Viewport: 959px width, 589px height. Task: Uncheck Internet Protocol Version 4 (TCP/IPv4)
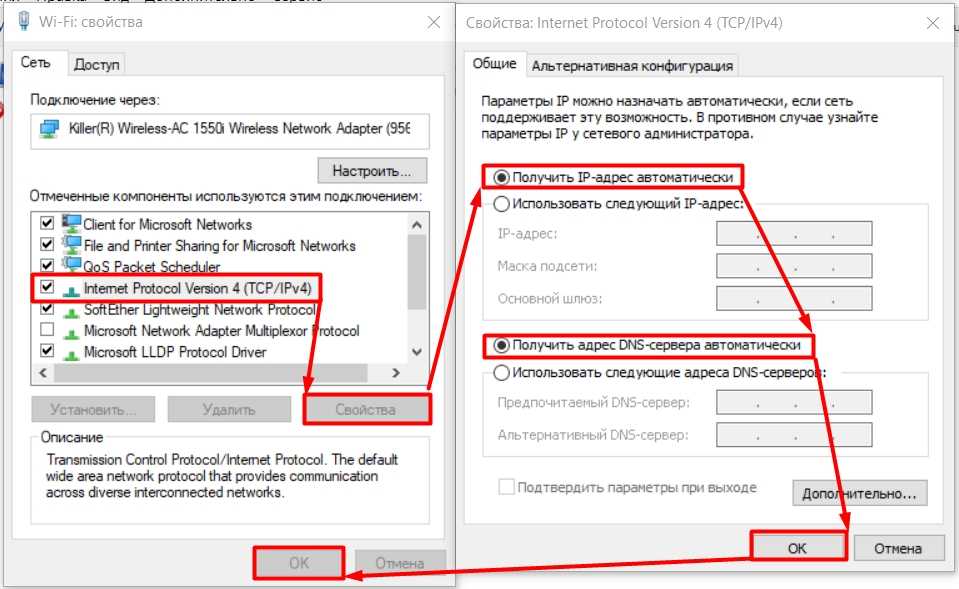coord(46,288)
